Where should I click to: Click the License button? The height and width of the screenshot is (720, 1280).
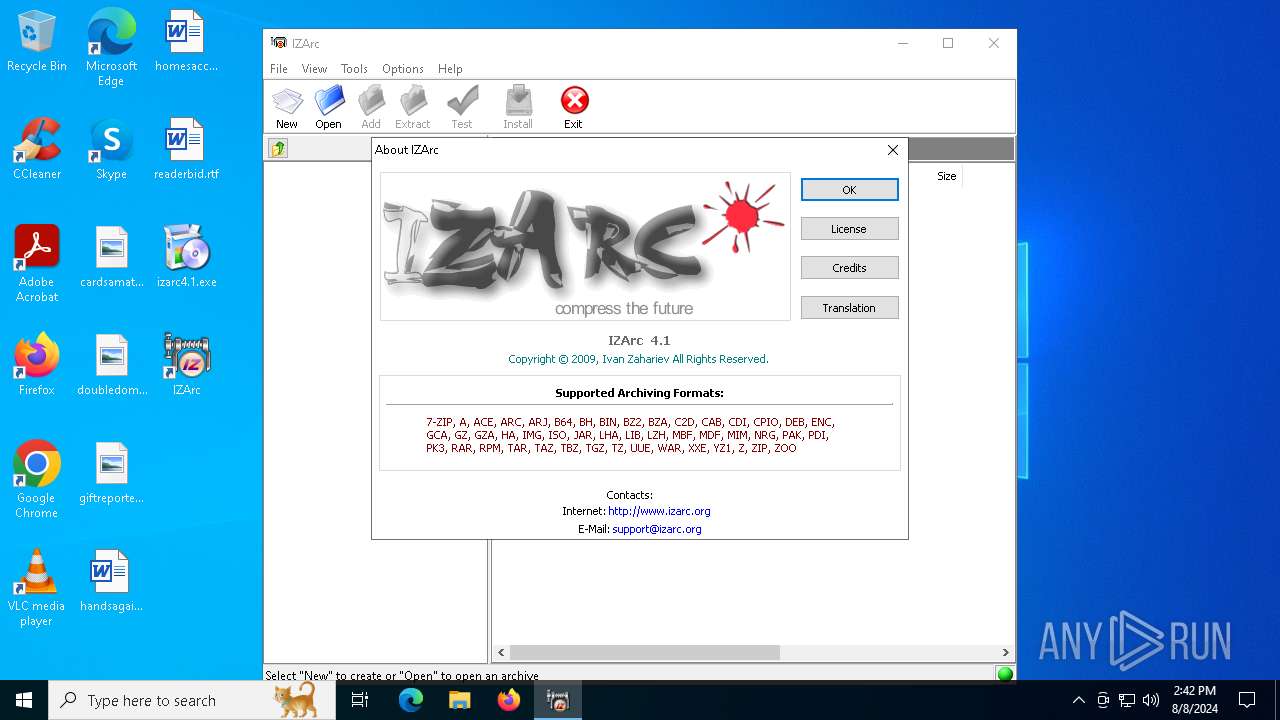click(x=849, y=229)
